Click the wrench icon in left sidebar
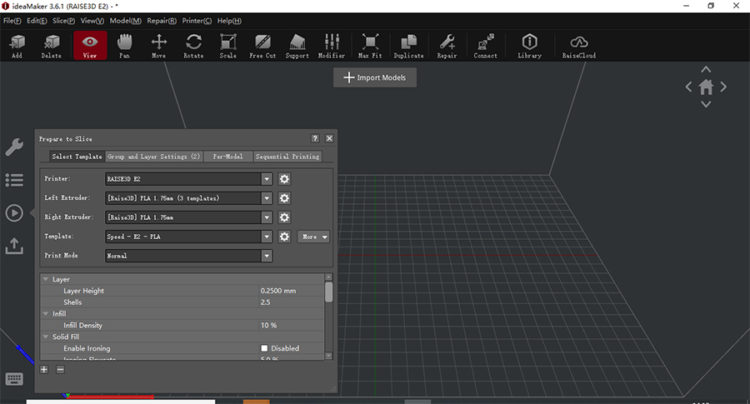 (14, 147)
